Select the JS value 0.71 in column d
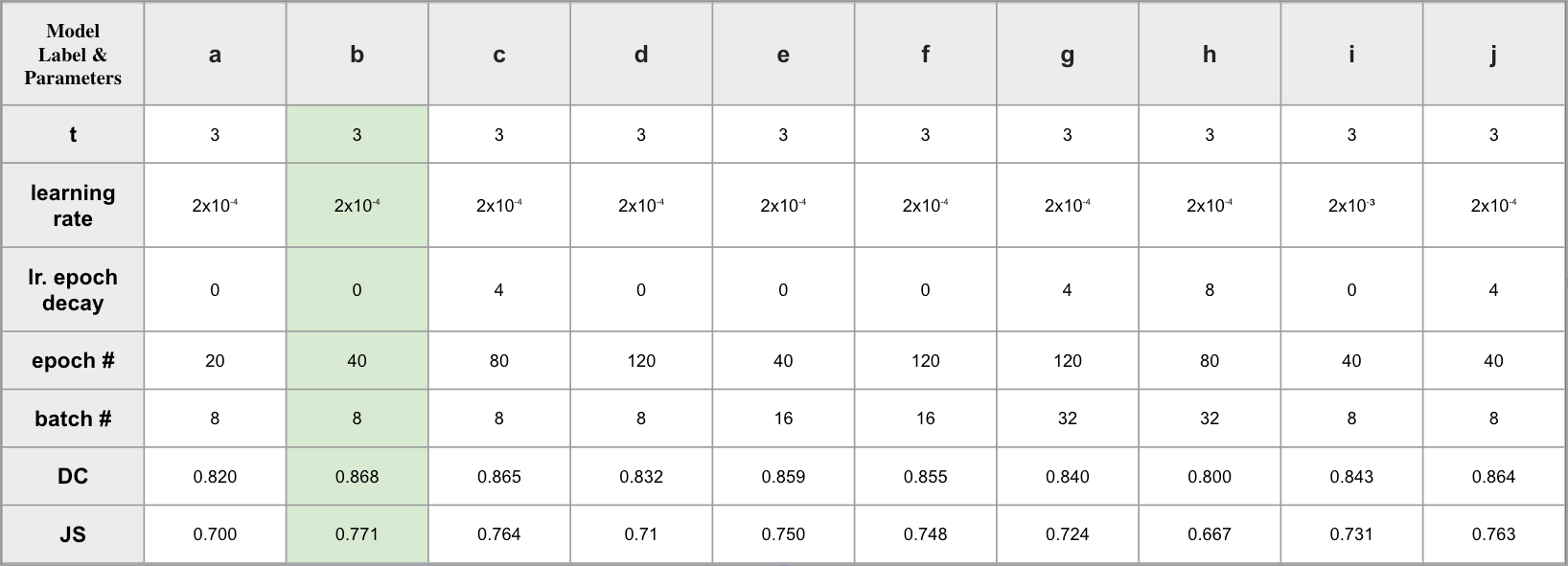Viewport: 1568px width, 566px height. tap(641, 534)
